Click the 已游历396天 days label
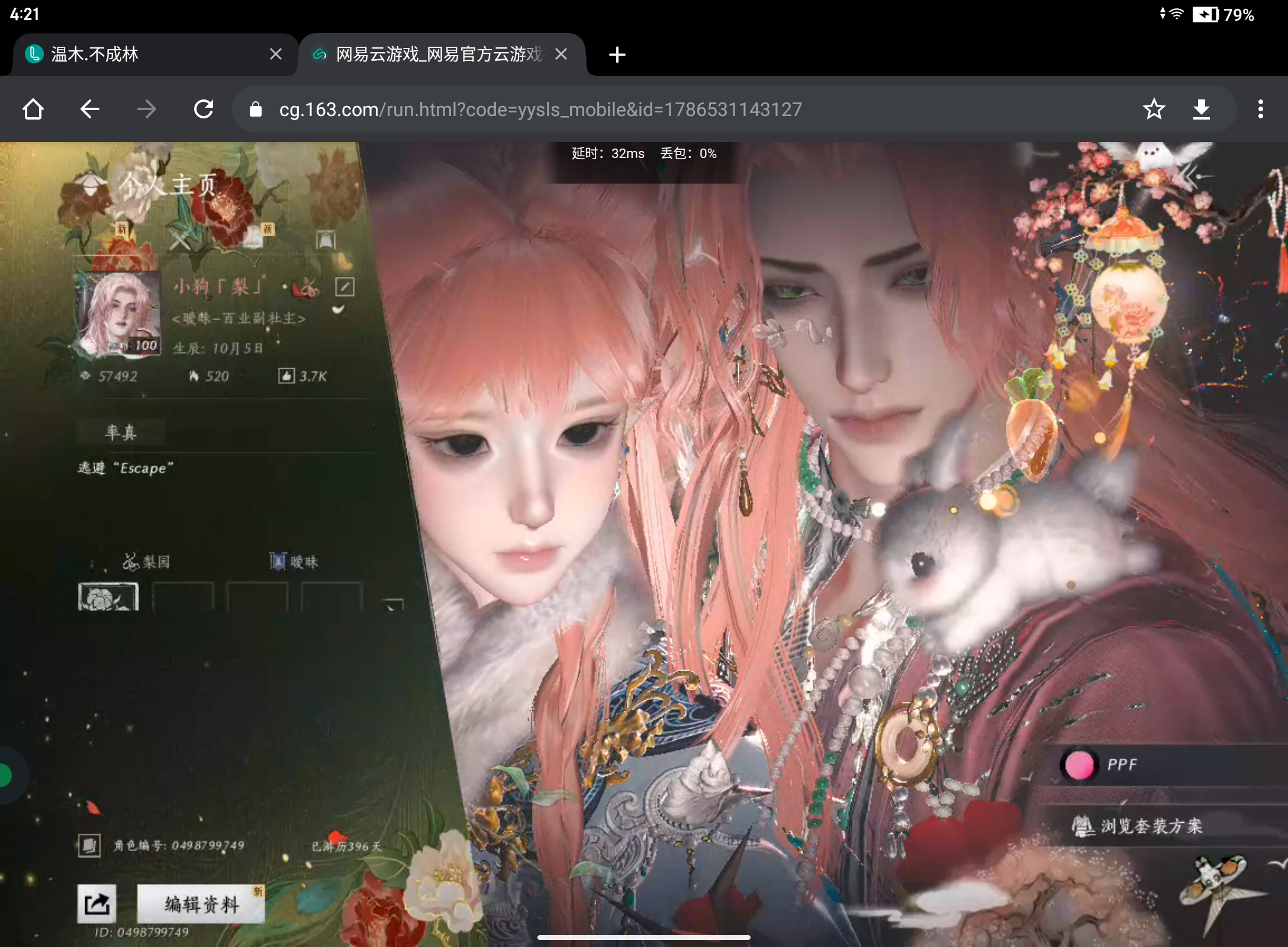 347,846
